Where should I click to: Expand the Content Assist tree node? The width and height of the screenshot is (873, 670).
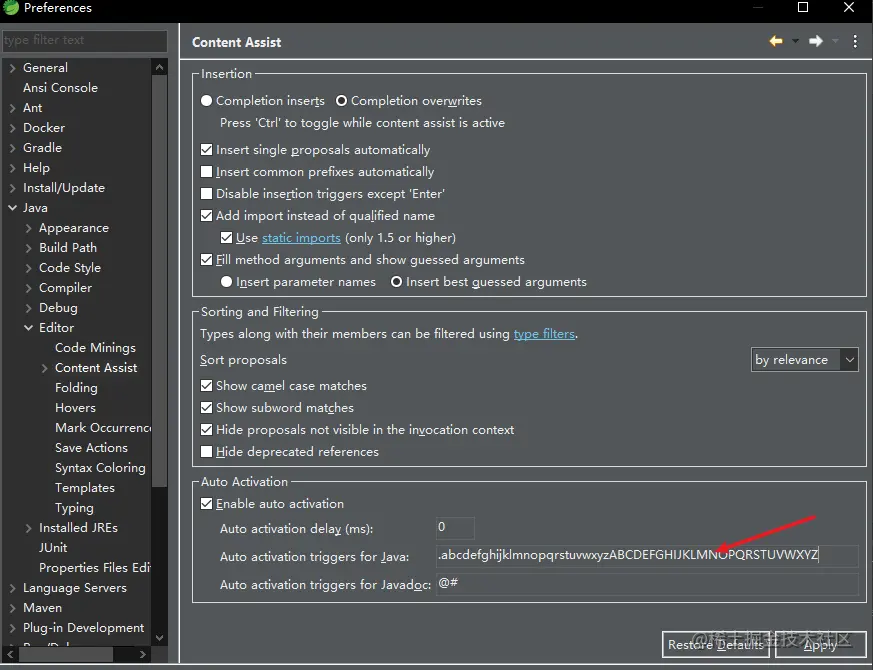coord(45,368)
